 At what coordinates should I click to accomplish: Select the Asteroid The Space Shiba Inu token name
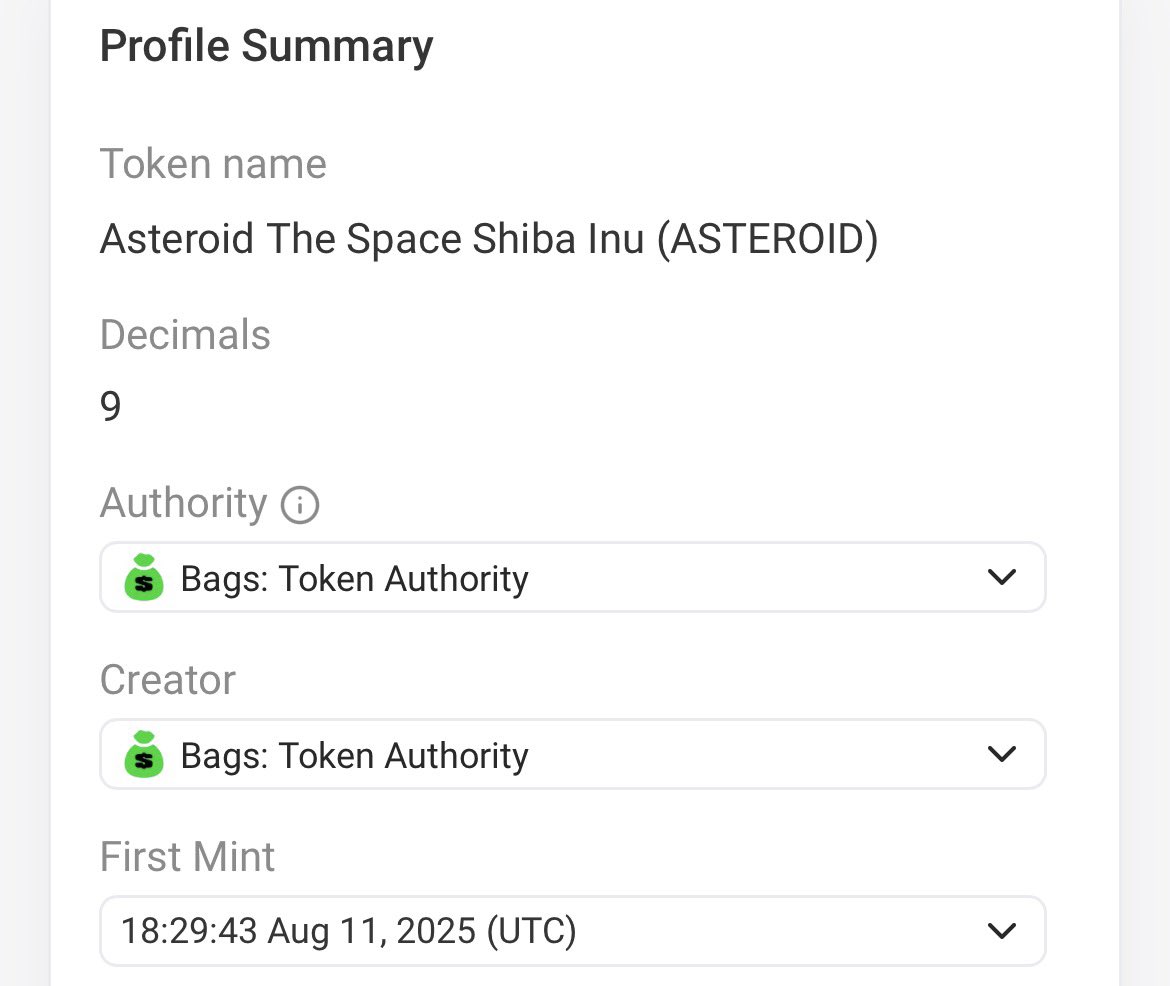(488, 240)
